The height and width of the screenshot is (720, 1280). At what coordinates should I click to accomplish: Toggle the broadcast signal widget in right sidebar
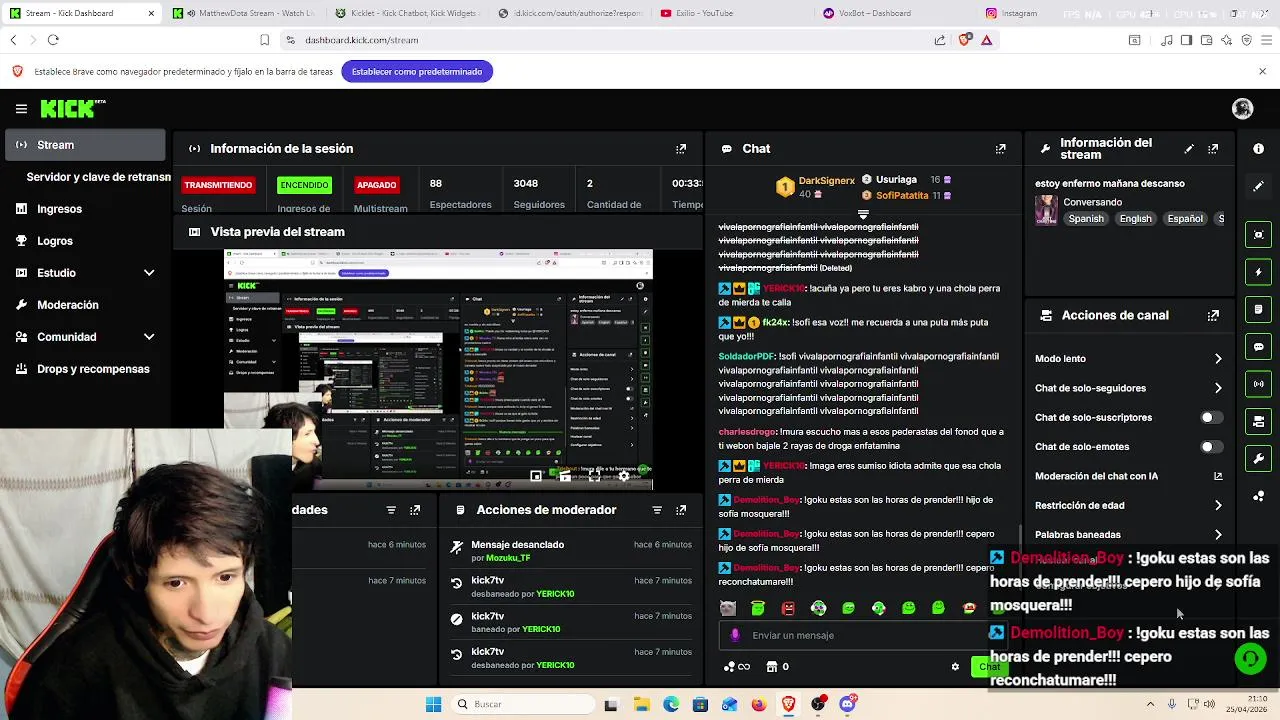[1259, 384]
